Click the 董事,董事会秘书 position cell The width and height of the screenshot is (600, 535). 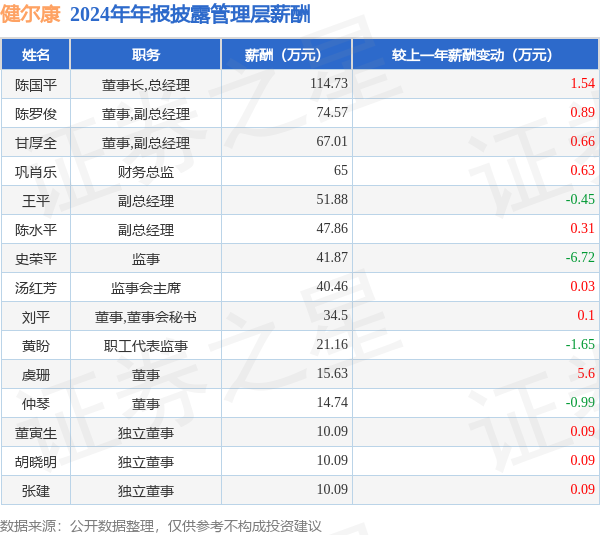tap(146, 317)
